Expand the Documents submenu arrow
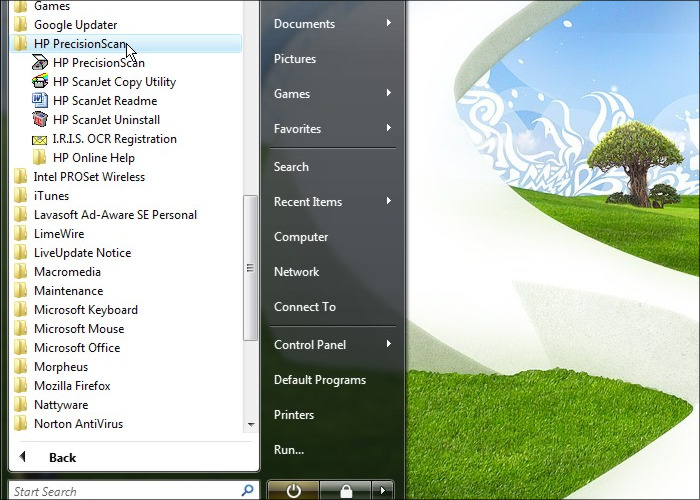700x500 pixels. pyautogui.click(x=389, y=24)
